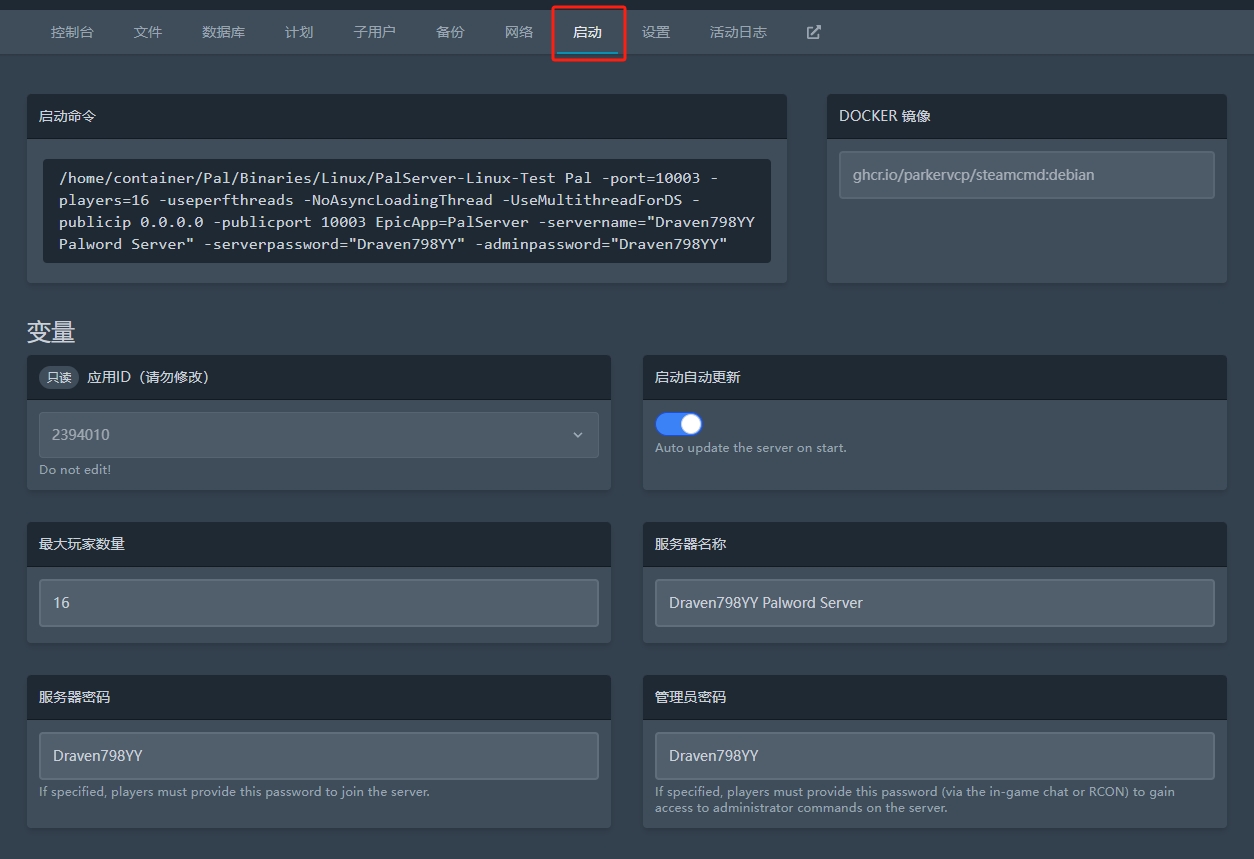This screenshot has height=859, width=1254.
Task: View the 活动日志 tab
Action: 738,32
